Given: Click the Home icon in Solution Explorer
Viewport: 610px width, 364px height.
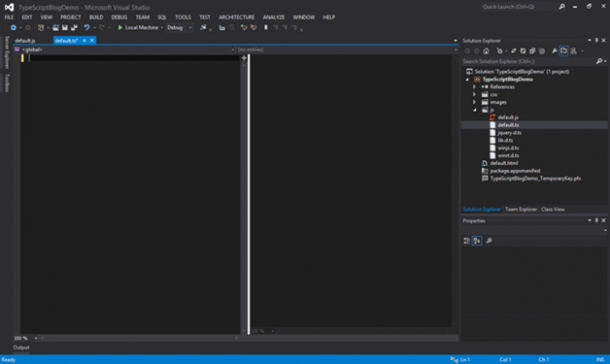Looking at the screenshot, I should point(486,51).
